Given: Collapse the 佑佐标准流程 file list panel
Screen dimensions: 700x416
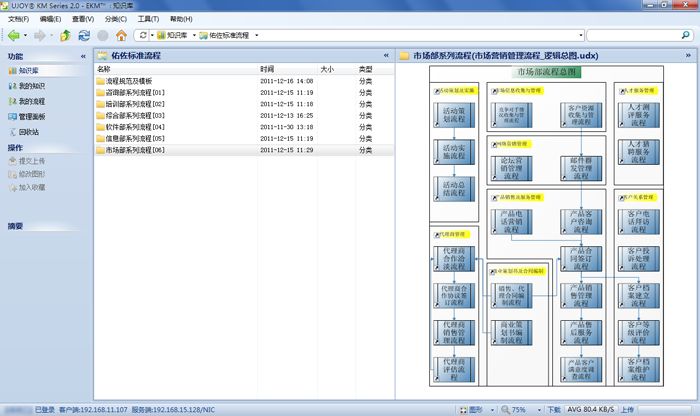Looking at the screenshot, I should 386,55.
